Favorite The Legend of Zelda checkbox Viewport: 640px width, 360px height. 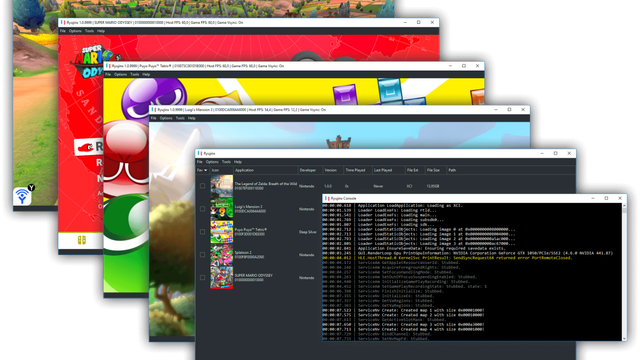pos(202,186)
